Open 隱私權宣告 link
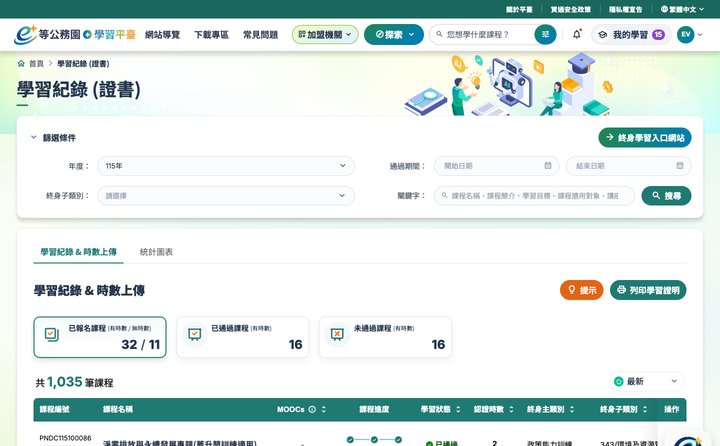The height and width of the screenshot is (446, 720). pos(625,9)
